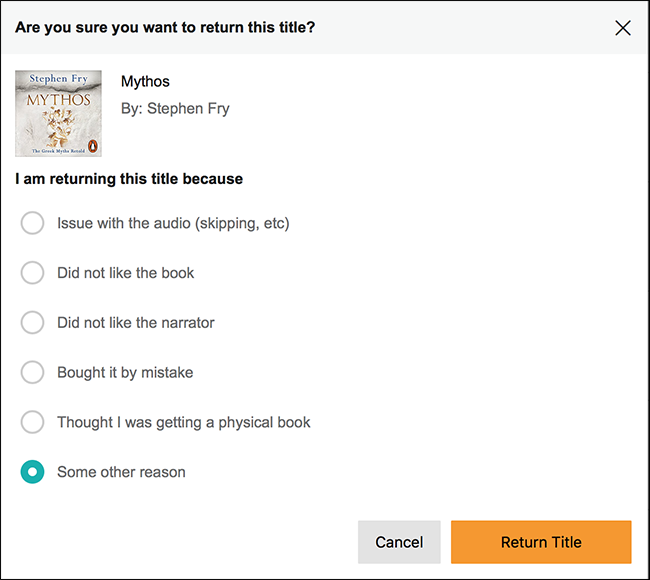Click the 'Are you sure you want to return' header
The height and width of the screenshot is (580, 650).
tap(165, 28)
